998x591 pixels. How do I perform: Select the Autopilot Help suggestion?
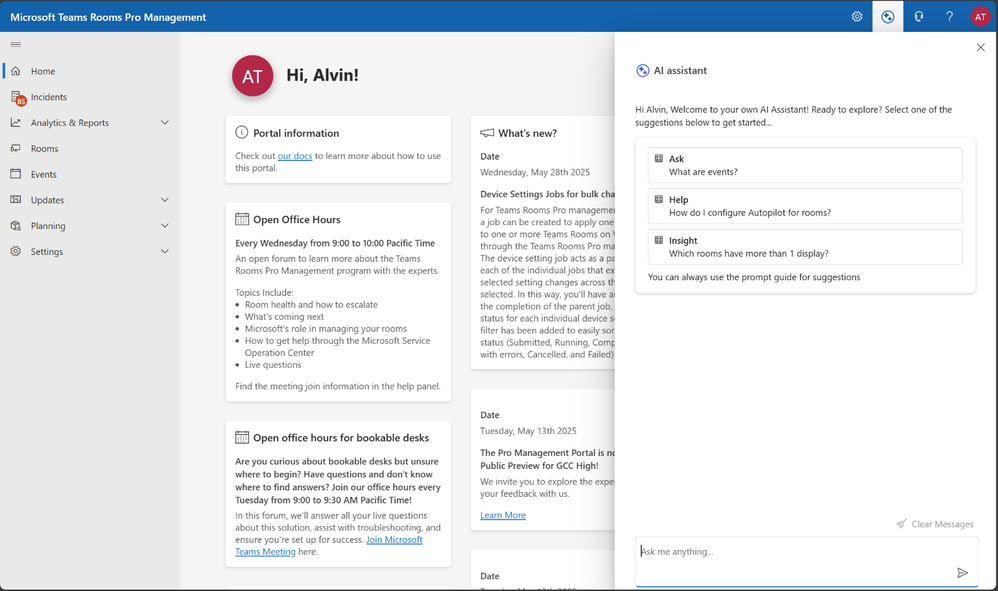coord(805,205)
